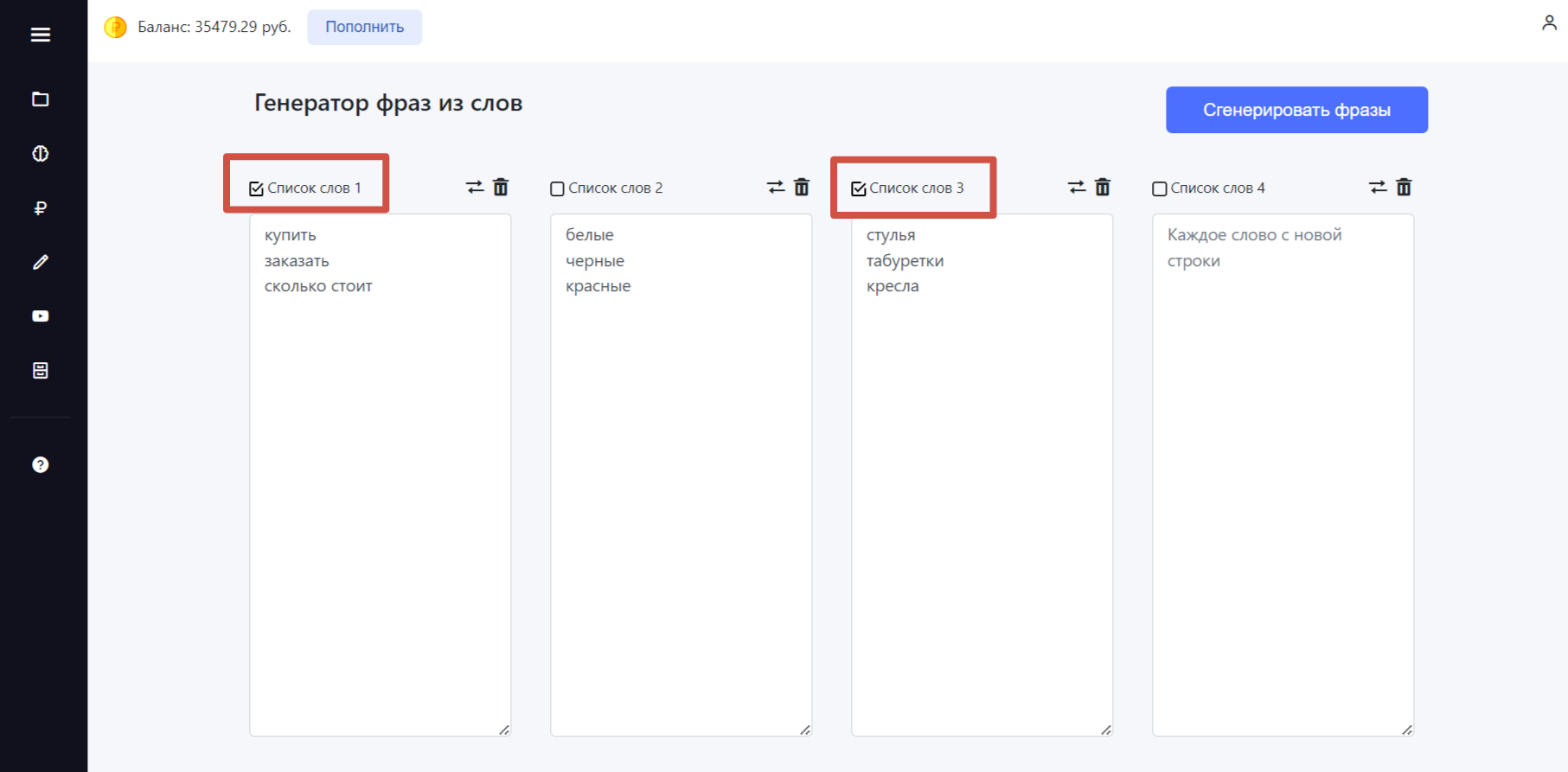Image resolution: width=1568 pixels, height=772 pixels.
Task: Click into the empty word list 4 textarea
Action: pos(1283,475)
